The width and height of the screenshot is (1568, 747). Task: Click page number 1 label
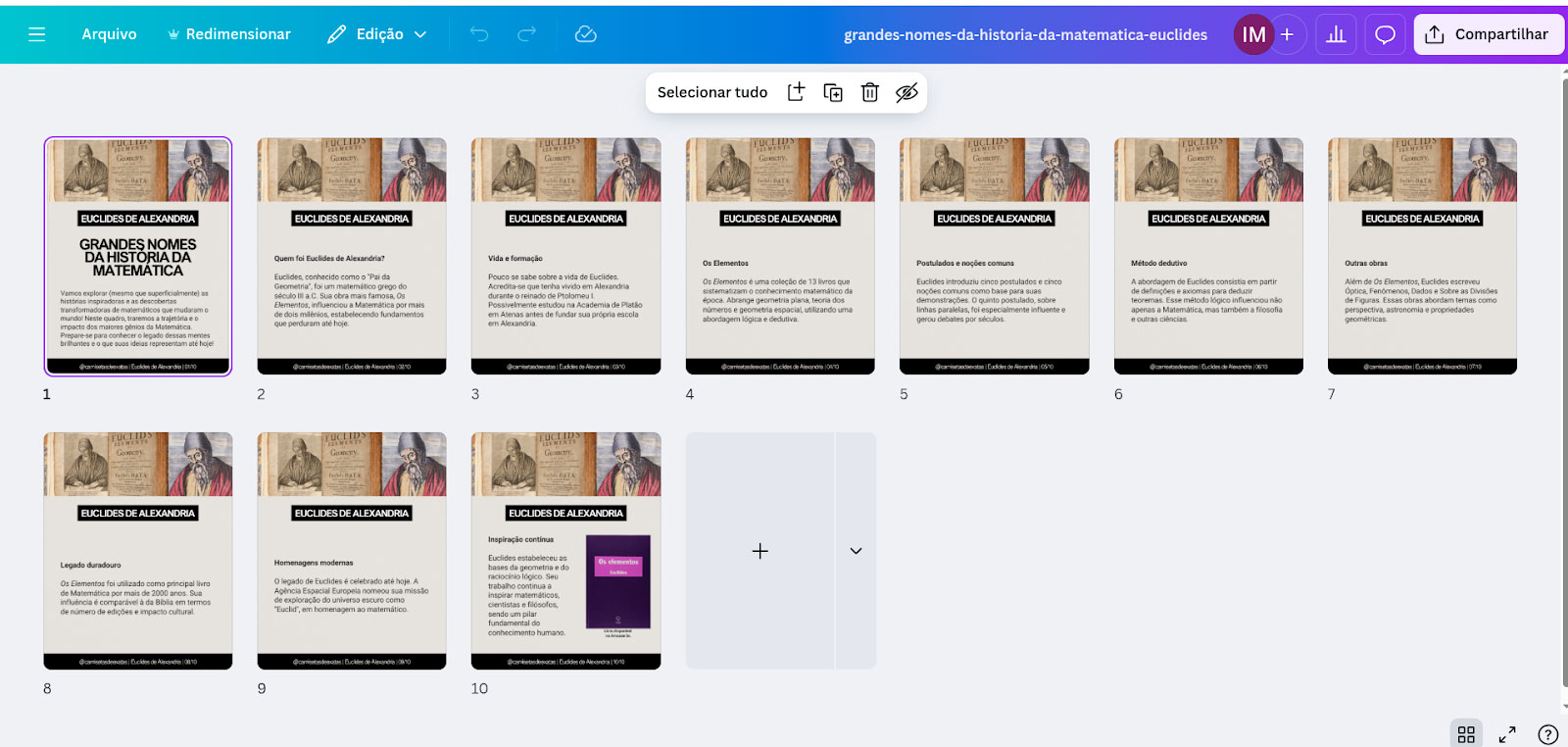coord(47,394)
